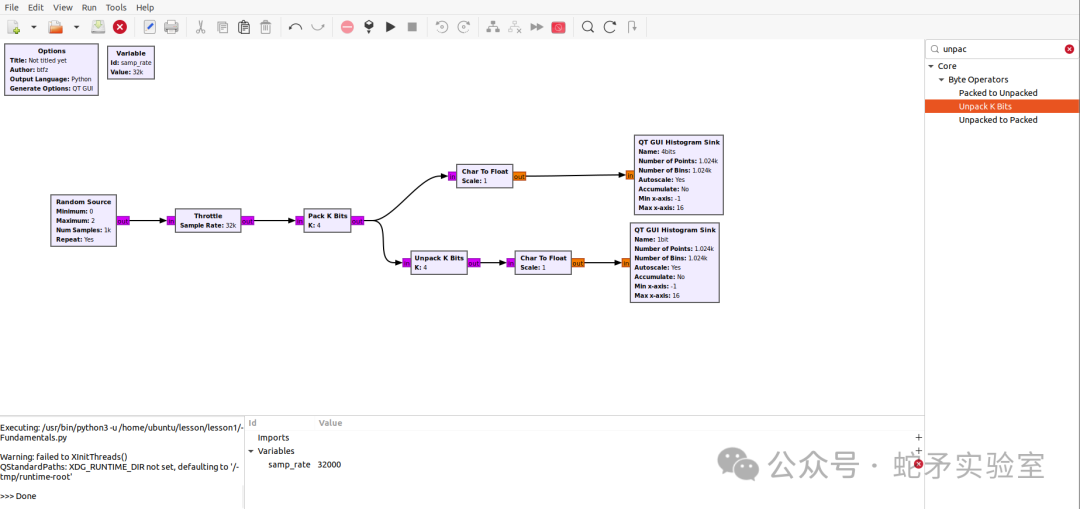
Task: Select the Throttle block
Action: point(207,220)
